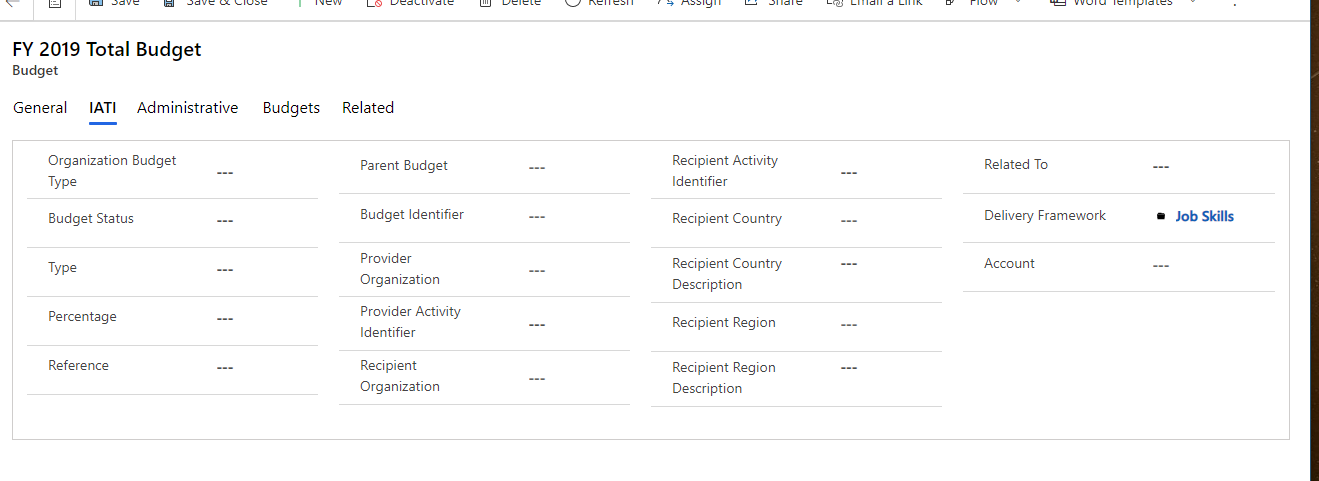
Task: Open the Job Skills delivery framework link
Action: click(1204, 216)
